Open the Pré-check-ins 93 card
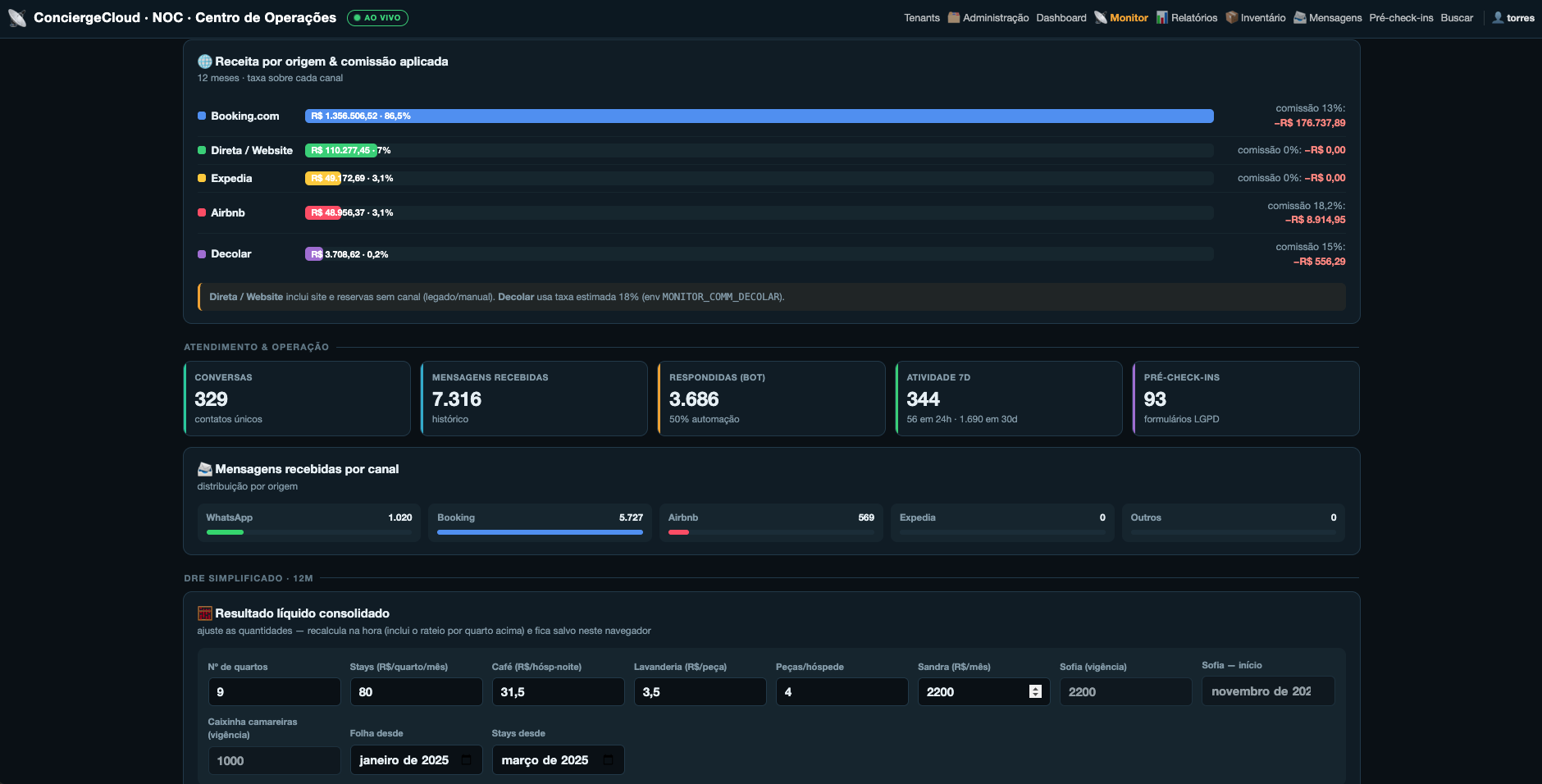Viewport: 1542px width, 784px height. (1246, 399)
